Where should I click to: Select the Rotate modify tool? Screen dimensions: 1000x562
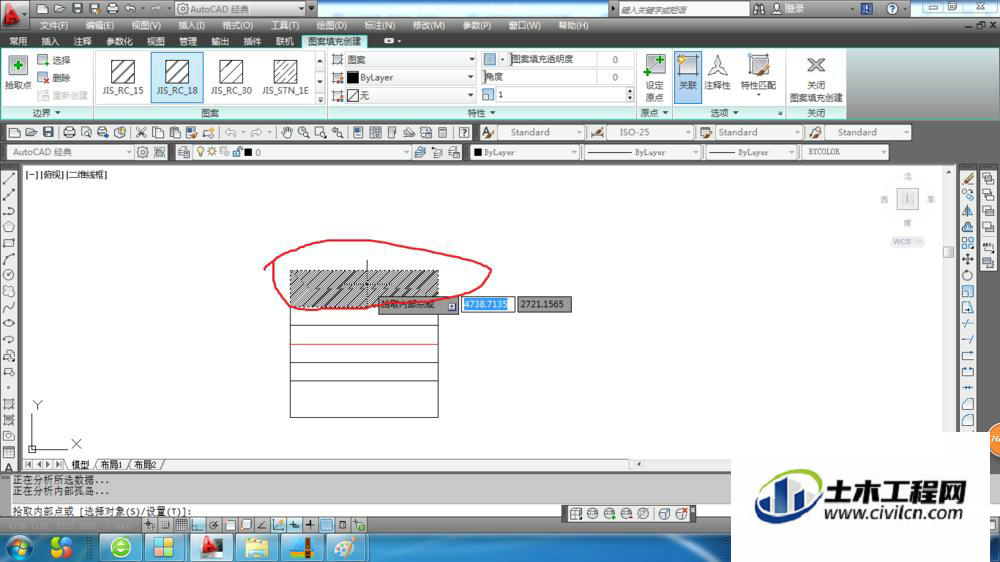pyautogui.click(x=968, y=275)
